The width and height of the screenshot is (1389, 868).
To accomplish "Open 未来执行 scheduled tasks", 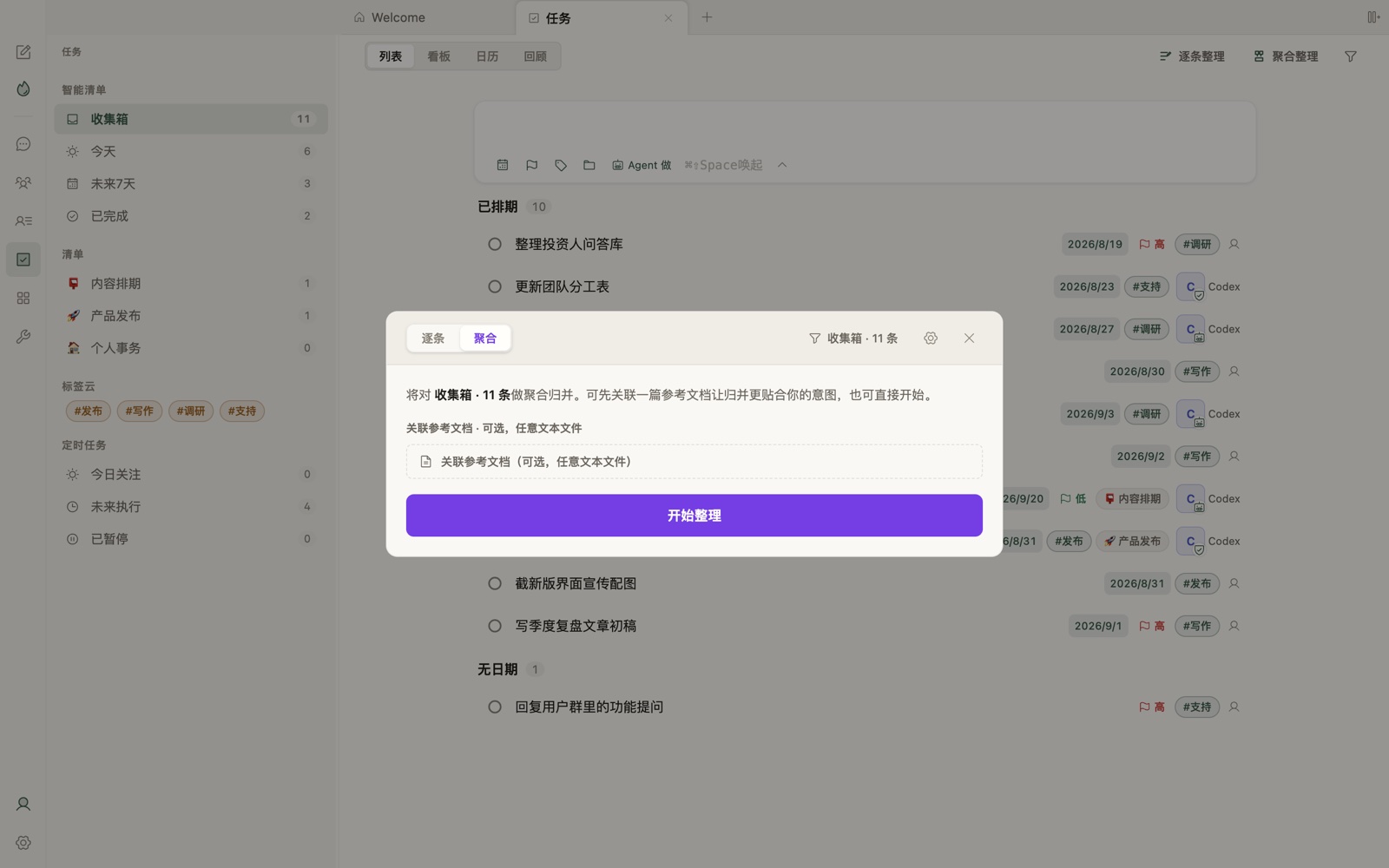I will coord(191,507).
